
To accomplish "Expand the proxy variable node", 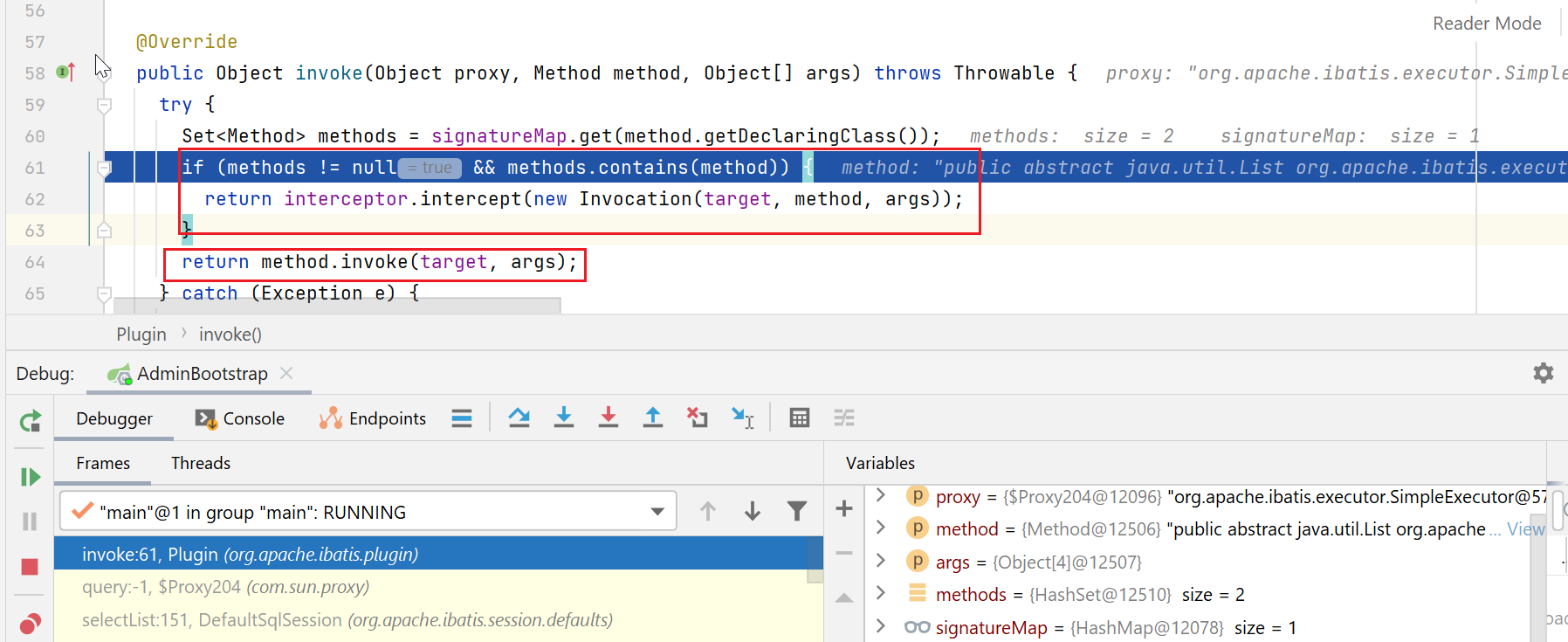I will click(881, 496).
